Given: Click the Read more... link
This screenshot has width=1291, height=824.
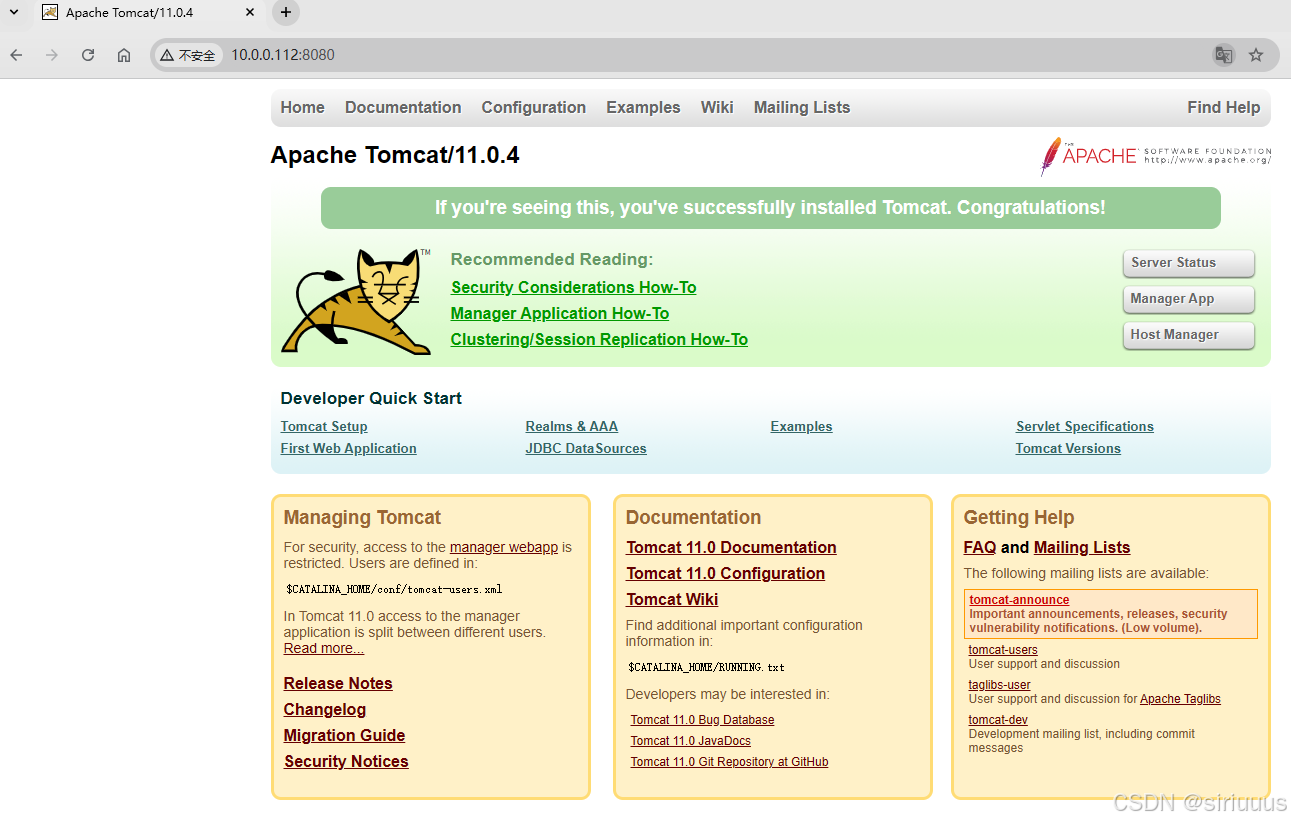Looking at the screenshot, I should point(324,648).
